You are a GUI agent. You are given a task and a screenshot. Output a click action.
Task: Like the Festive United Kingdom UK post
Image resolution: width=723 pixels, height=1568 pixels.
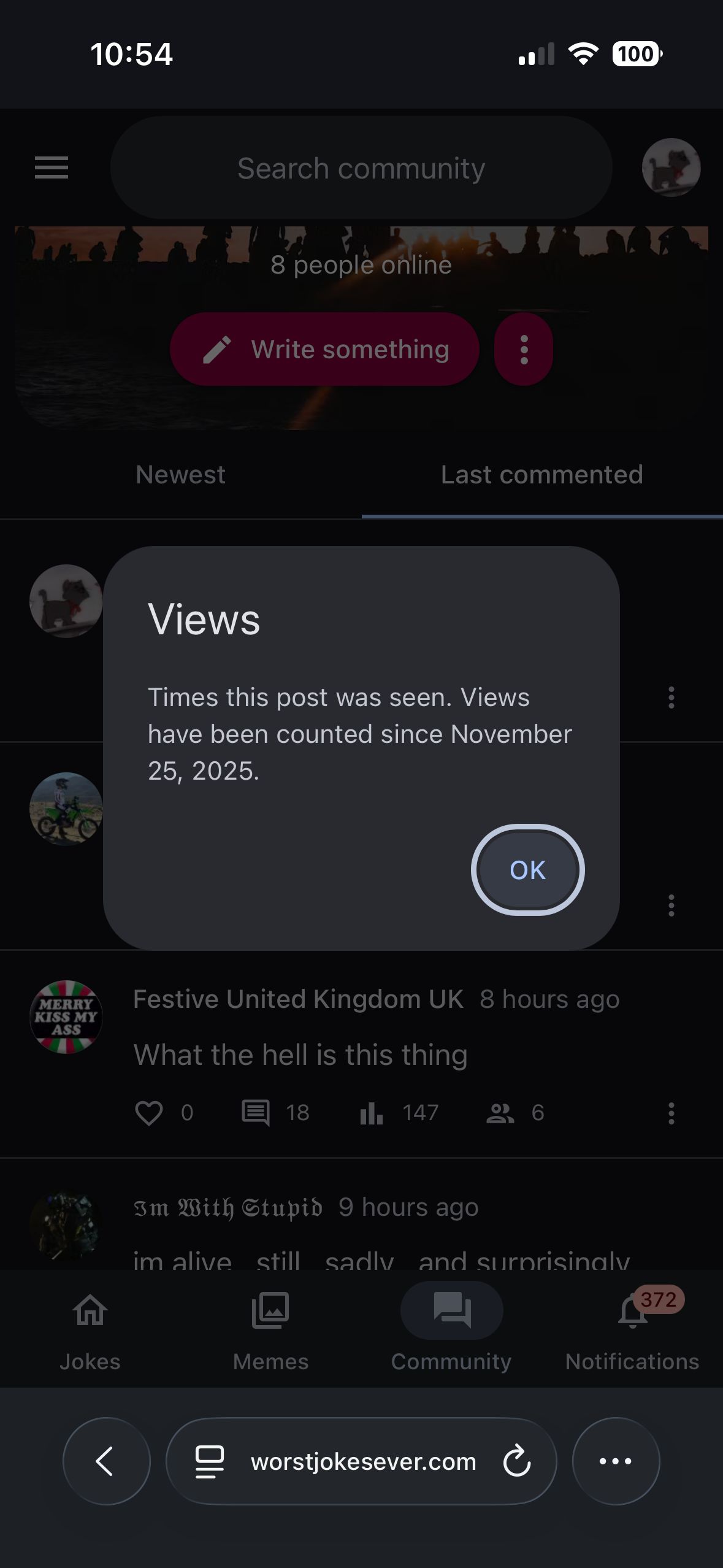pyautogui.click(x=149, y=1113)
